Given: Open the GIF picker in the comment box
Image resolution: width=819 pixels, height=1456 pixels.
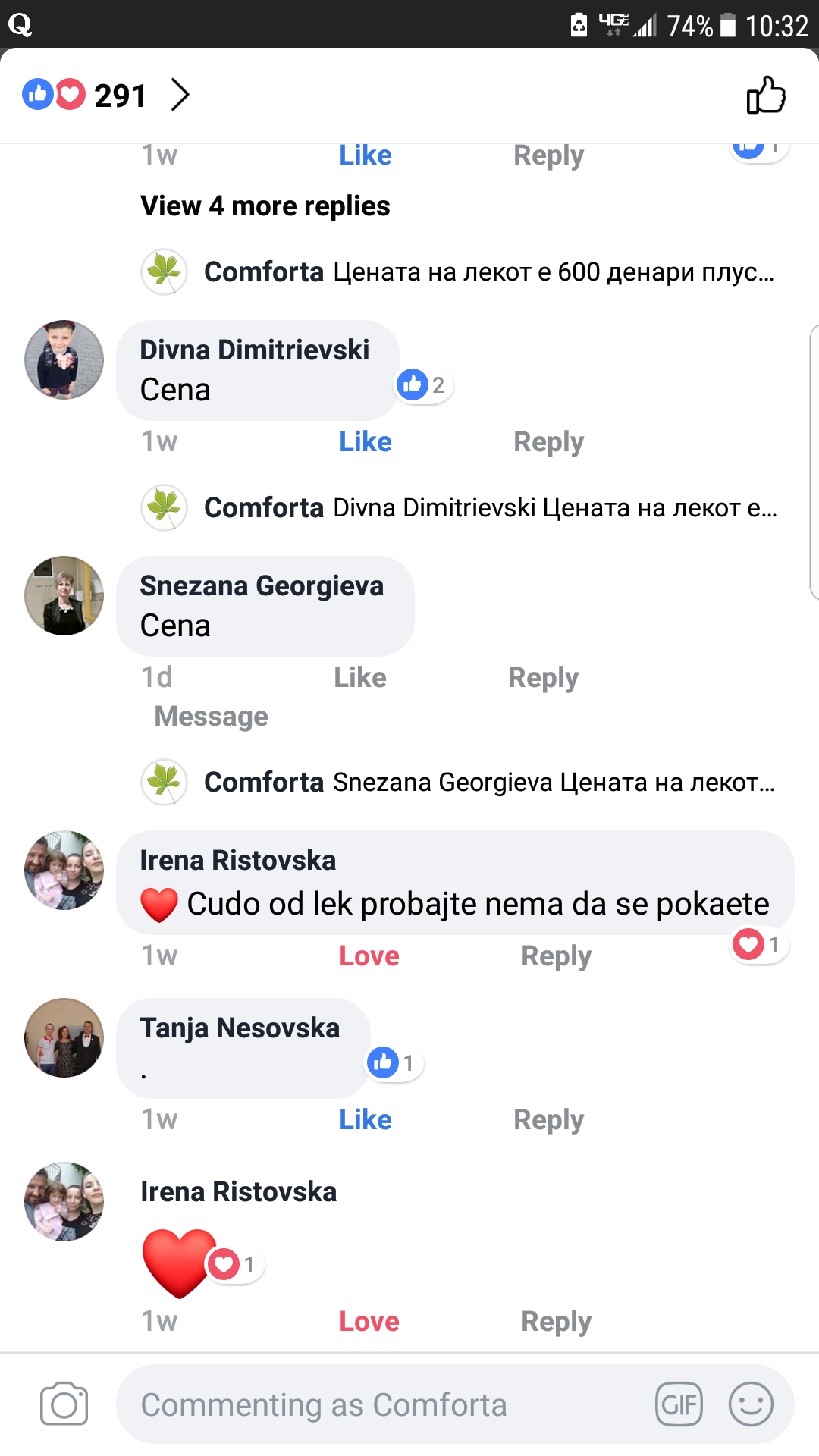Looking at the screenshot, I should [x=679, y=1404].
